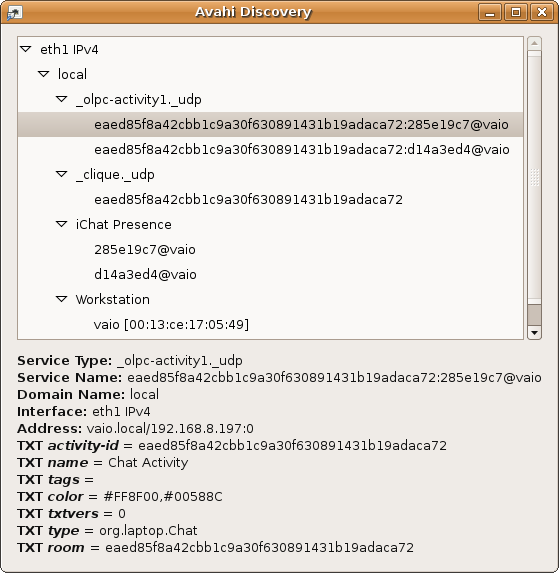Minimize the Avahi Discovery window
The image size is (559, 573).
tap(490, 12)
